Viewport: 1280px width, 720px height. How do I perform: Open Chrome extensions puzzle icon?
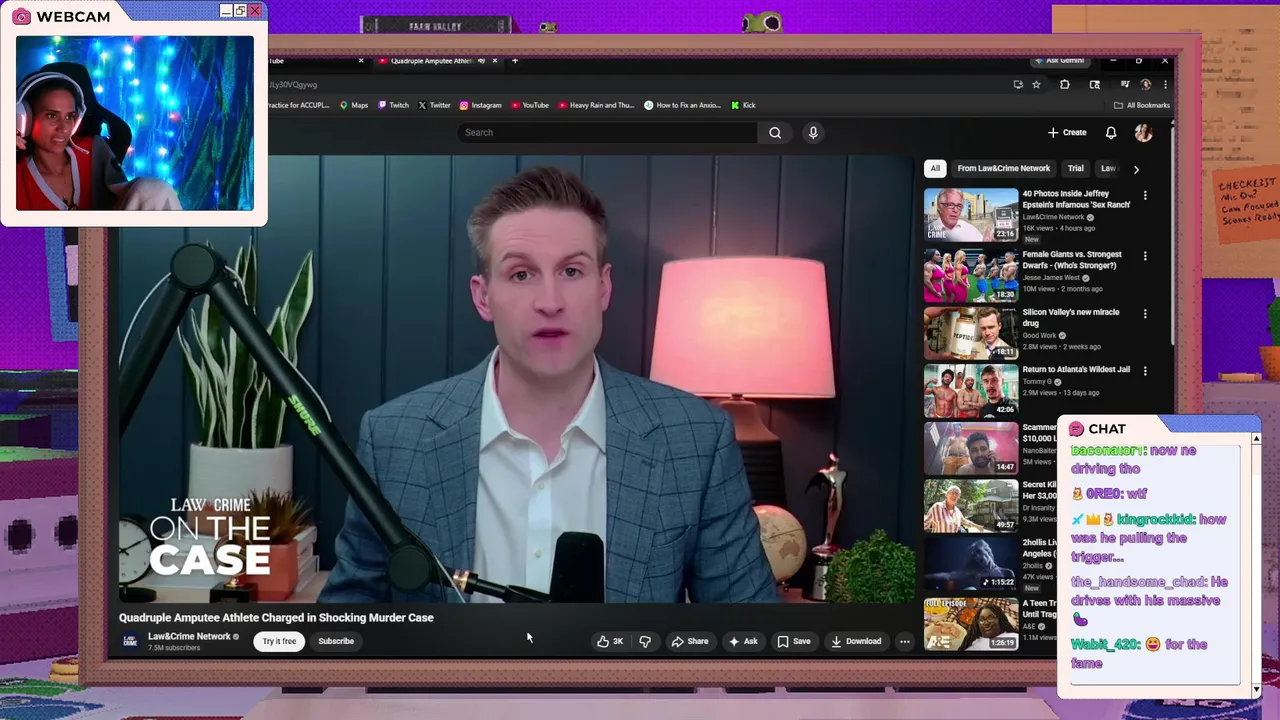pyautogui.click(x=1065, y=85)
